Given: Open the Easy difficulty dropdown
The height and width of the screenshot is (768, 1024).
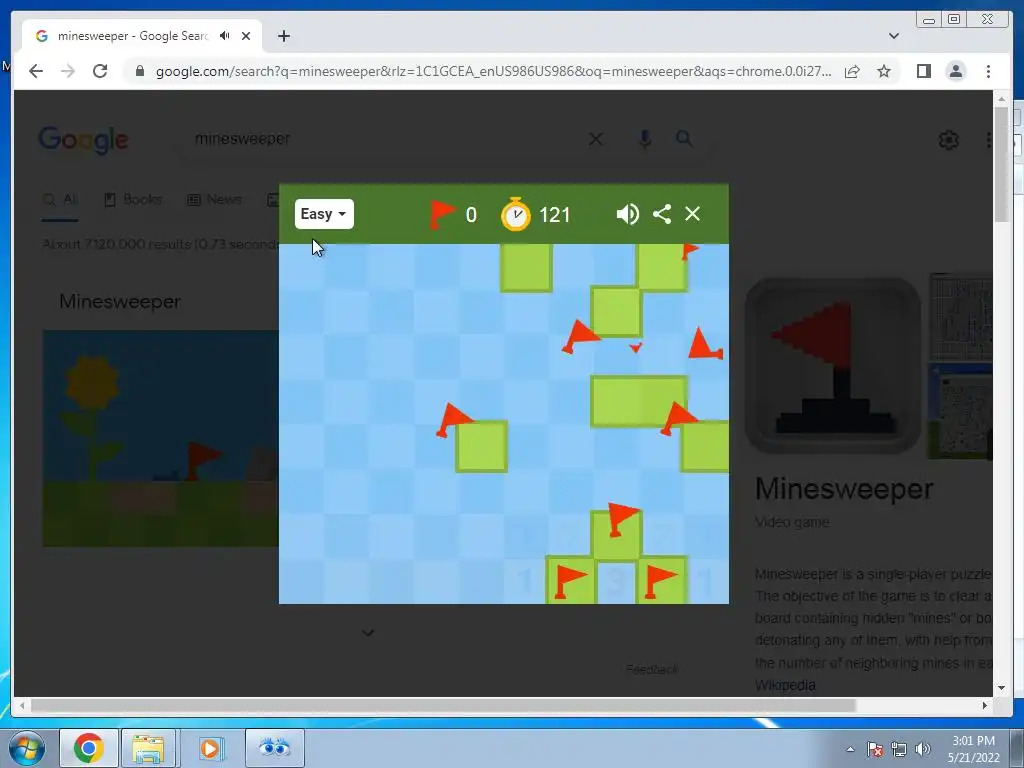Looking at the screenshot, I should [x=324, y=214].
